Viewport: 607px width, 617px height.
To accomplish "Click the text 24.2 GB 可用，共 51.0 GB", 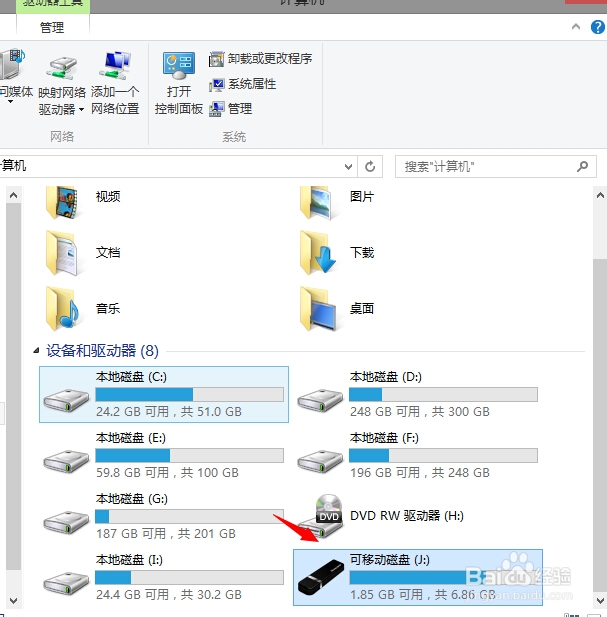I will coord(169,412).
